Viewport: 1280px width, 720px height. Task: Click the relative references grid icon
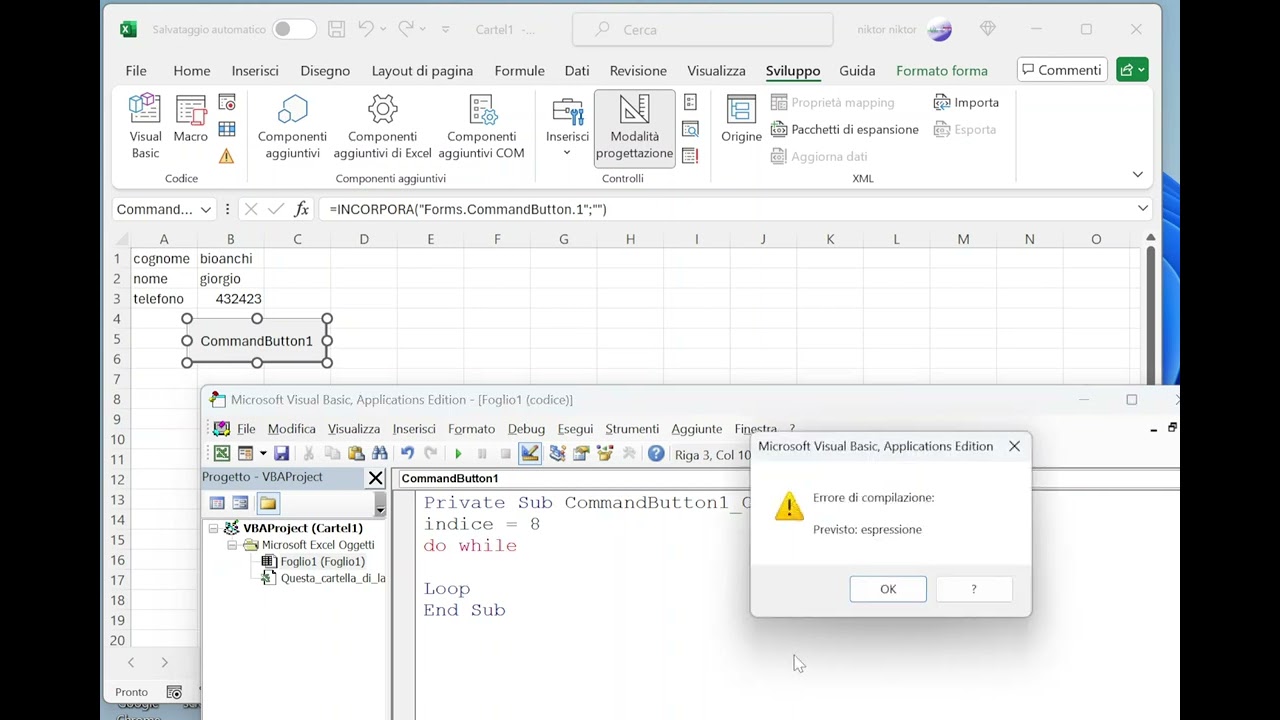pyautogui.click(x=227, y=129)
